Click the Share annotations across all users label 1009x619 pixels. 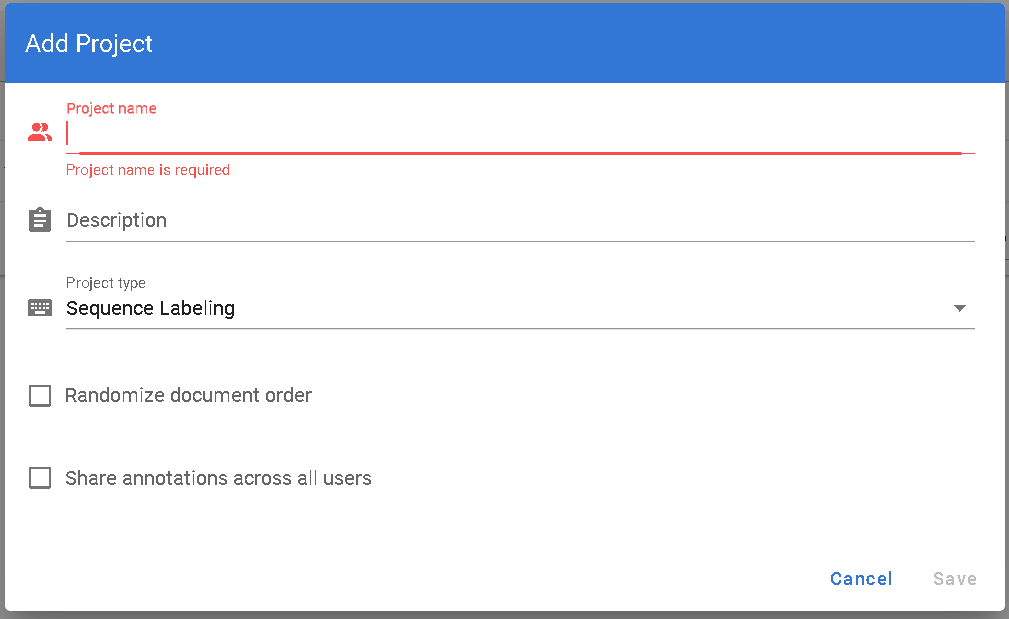pos(218,478)
